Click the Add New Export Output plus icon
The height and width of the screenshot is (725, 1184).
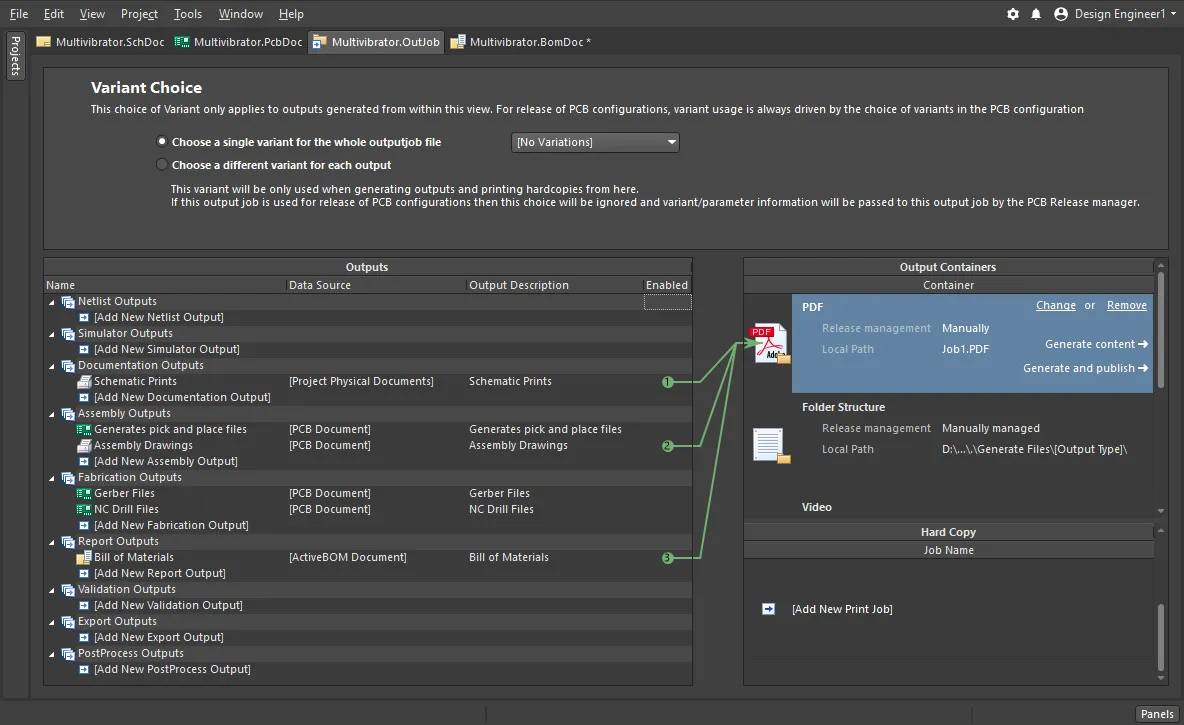84,637
